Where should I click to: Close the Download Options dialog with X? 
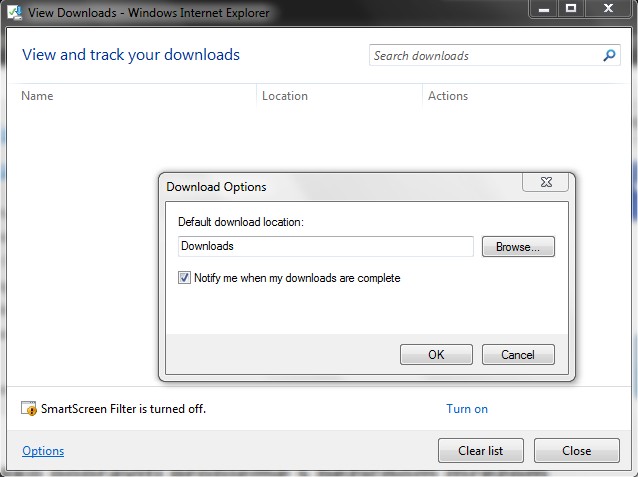click(x=546, y=183)
